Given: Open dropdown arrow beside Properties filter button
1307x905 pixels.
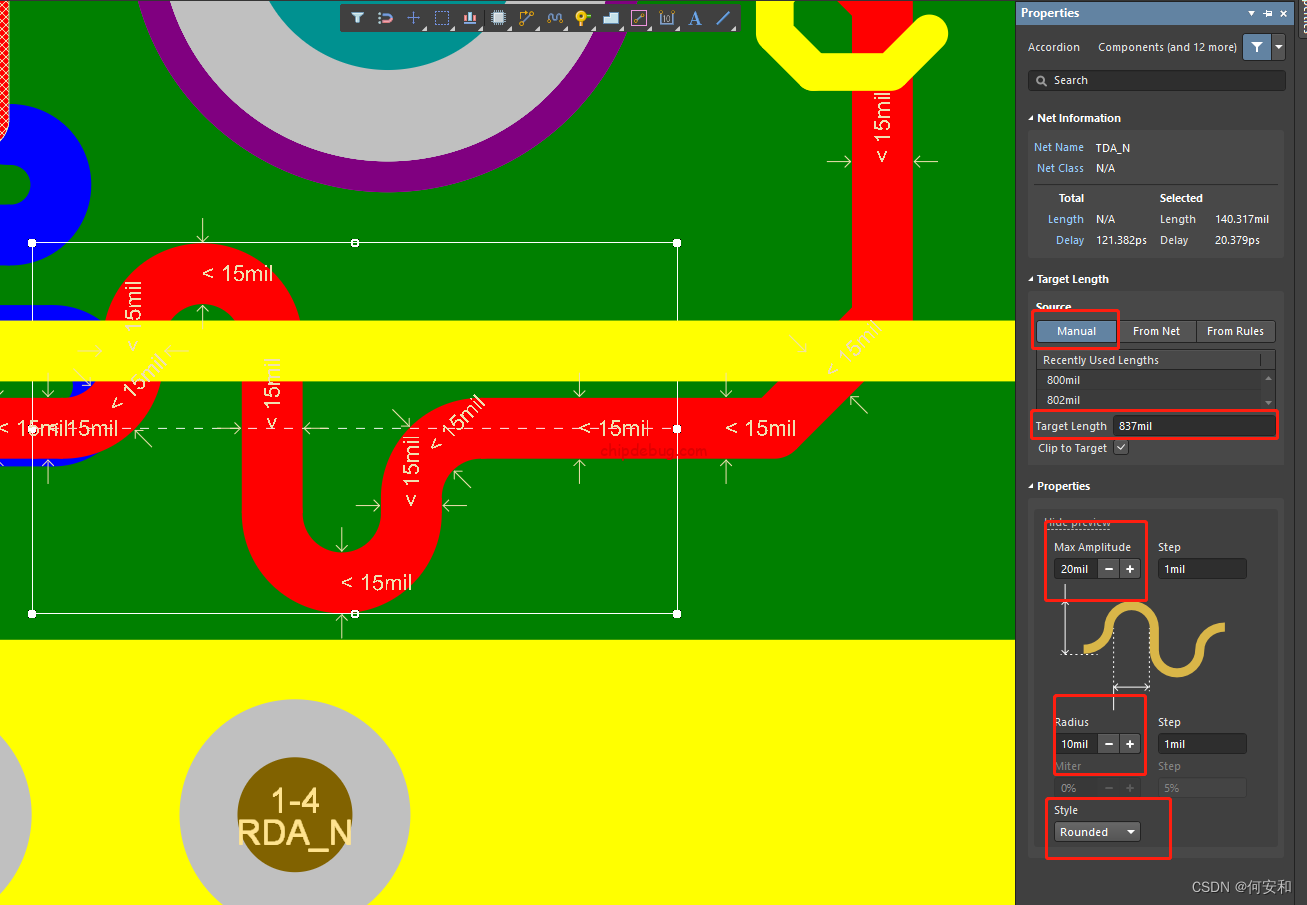Looking at the screenshot, I should click(1278, 47).
